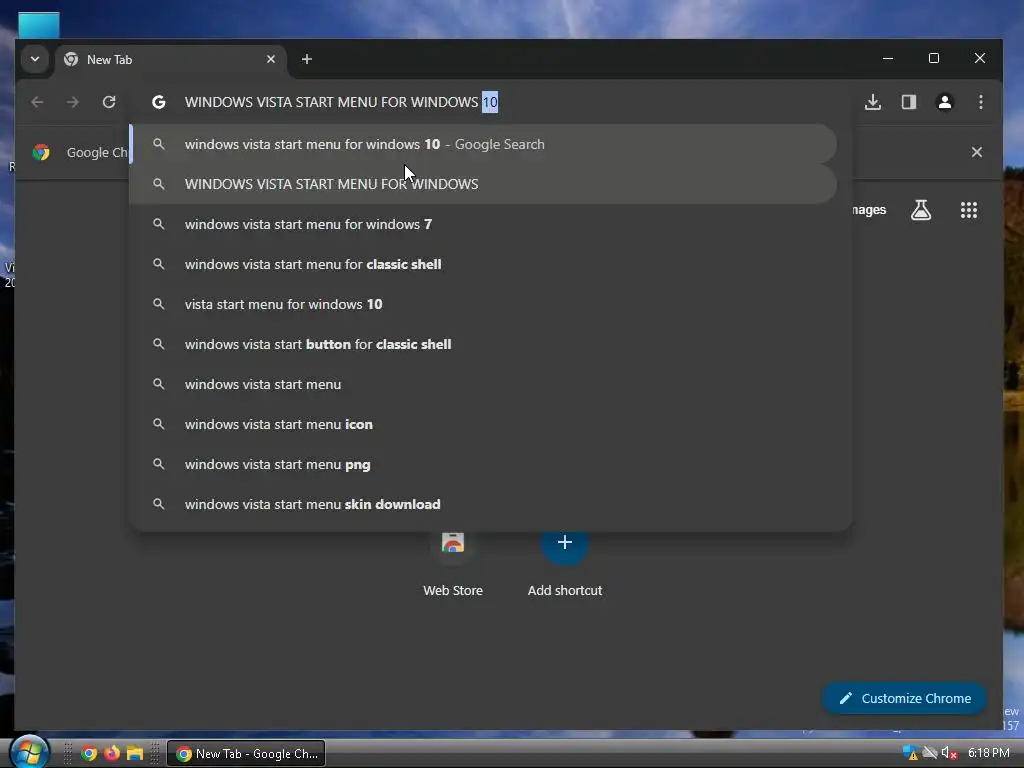Select suggestion 'windows vista start menu'
The image size is (1024, 768).
tap(483, 384)
